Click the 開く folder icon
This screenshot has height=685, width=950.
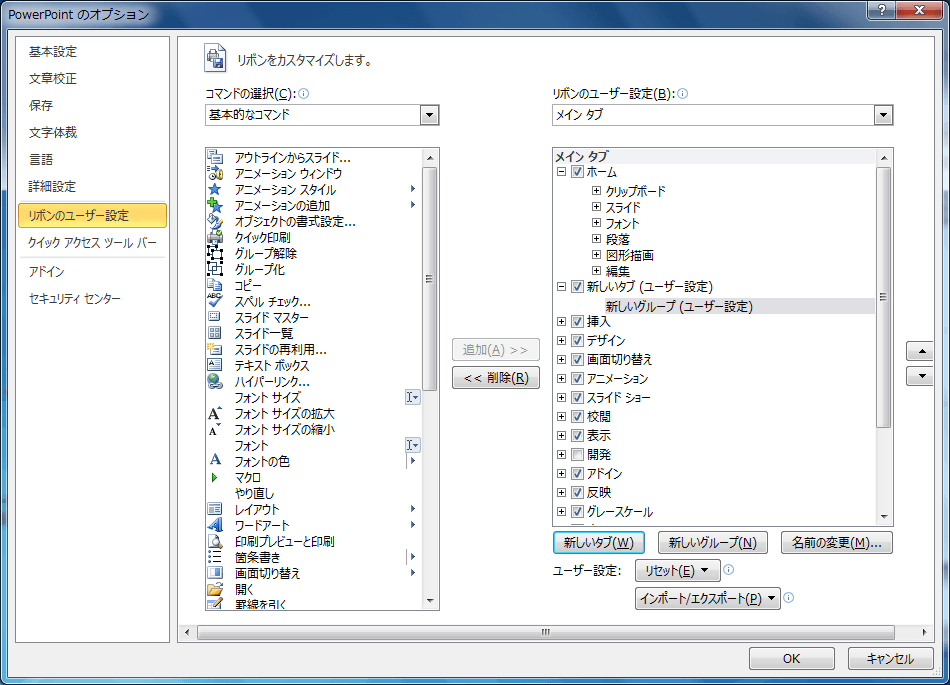point(215,589)
